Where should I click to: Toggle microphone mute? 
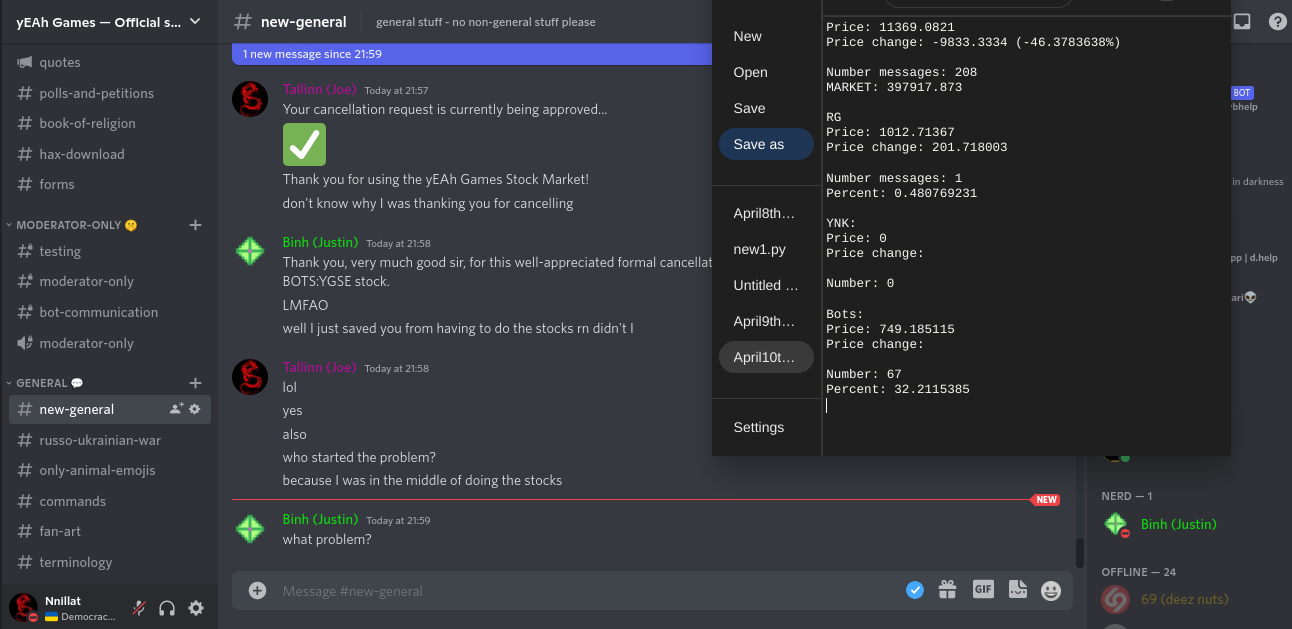pyautogui.click(x=141, y=608)
